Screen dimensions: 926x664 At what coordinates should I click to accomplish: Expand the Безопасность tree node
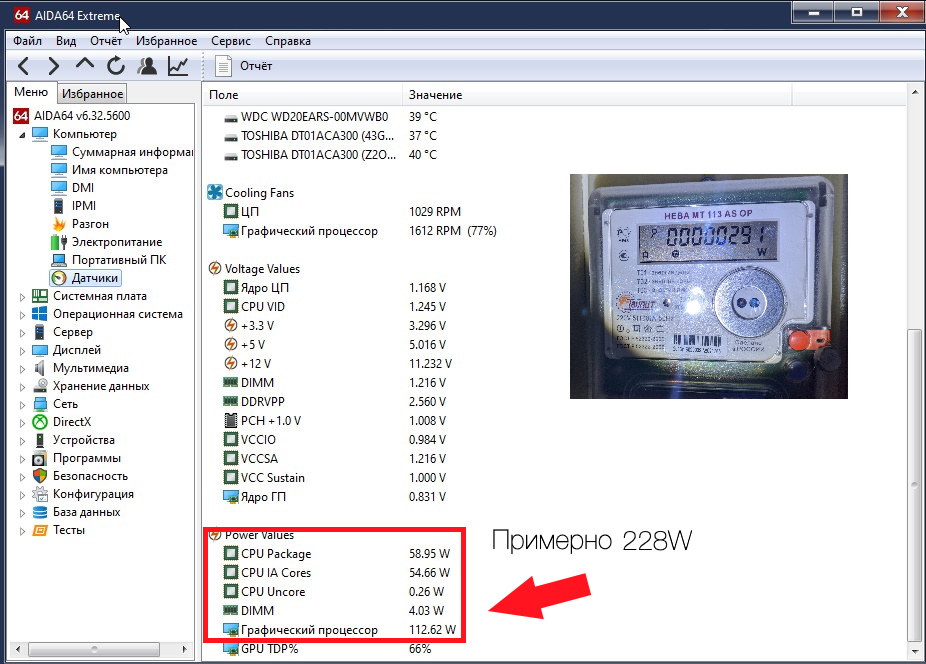click(x=22, y=477)
